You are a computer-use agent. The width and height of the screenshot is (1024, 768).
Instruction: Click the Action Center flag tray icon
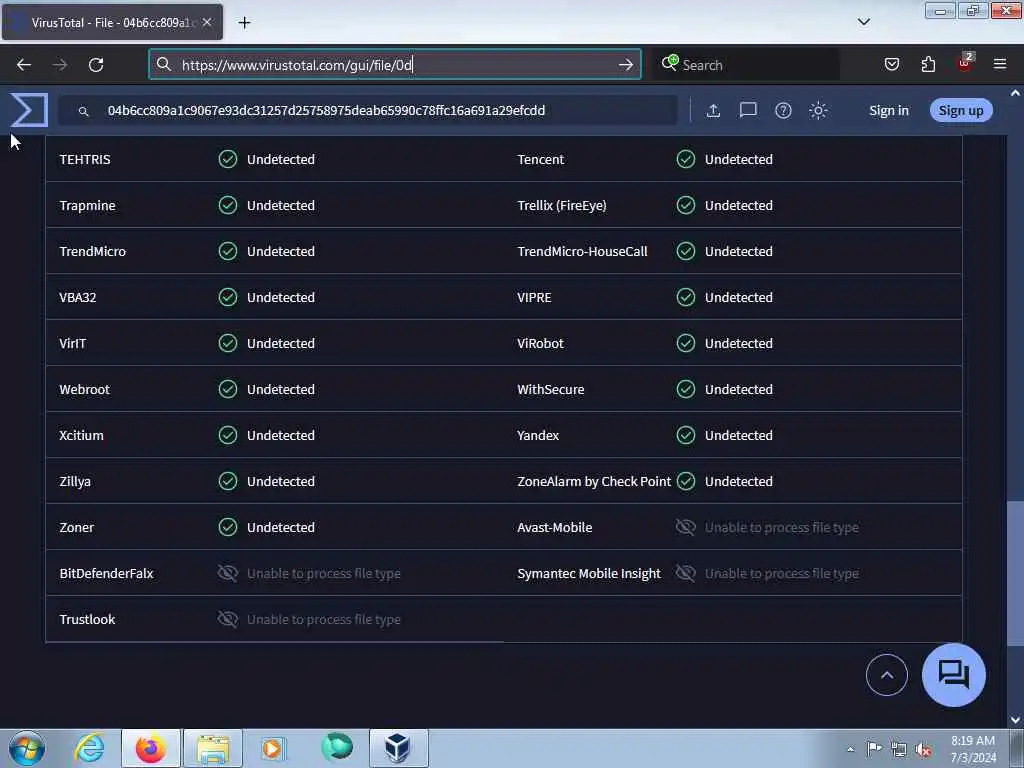874,749
